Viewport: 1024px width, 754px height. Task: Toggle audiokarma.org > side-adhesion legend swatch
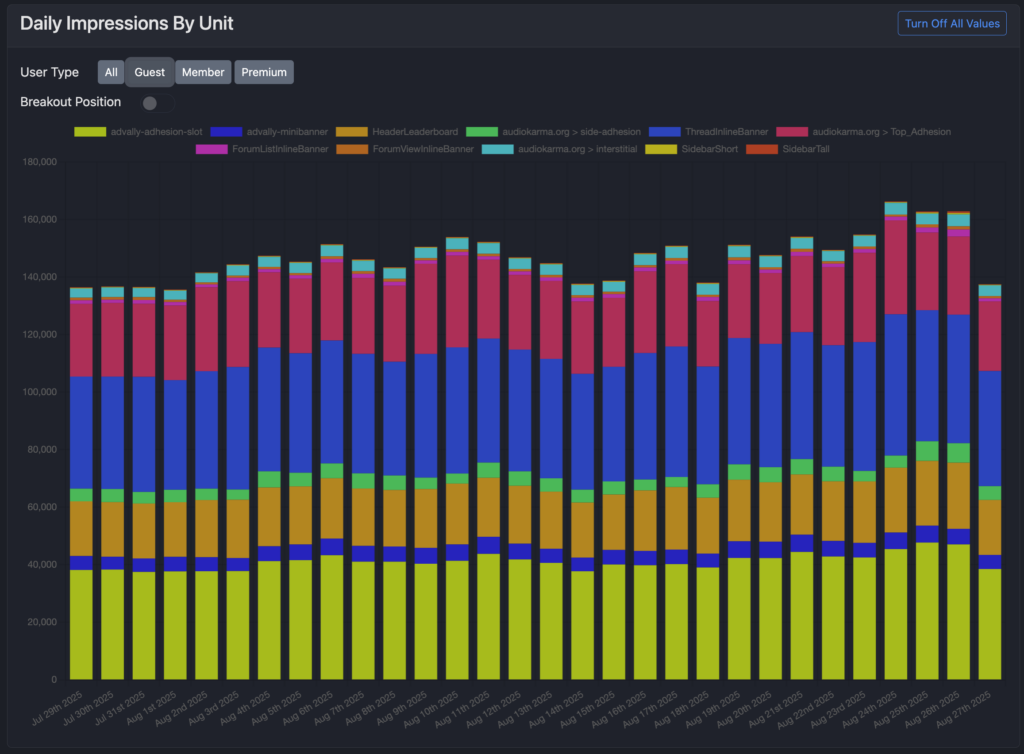[482, 132]
